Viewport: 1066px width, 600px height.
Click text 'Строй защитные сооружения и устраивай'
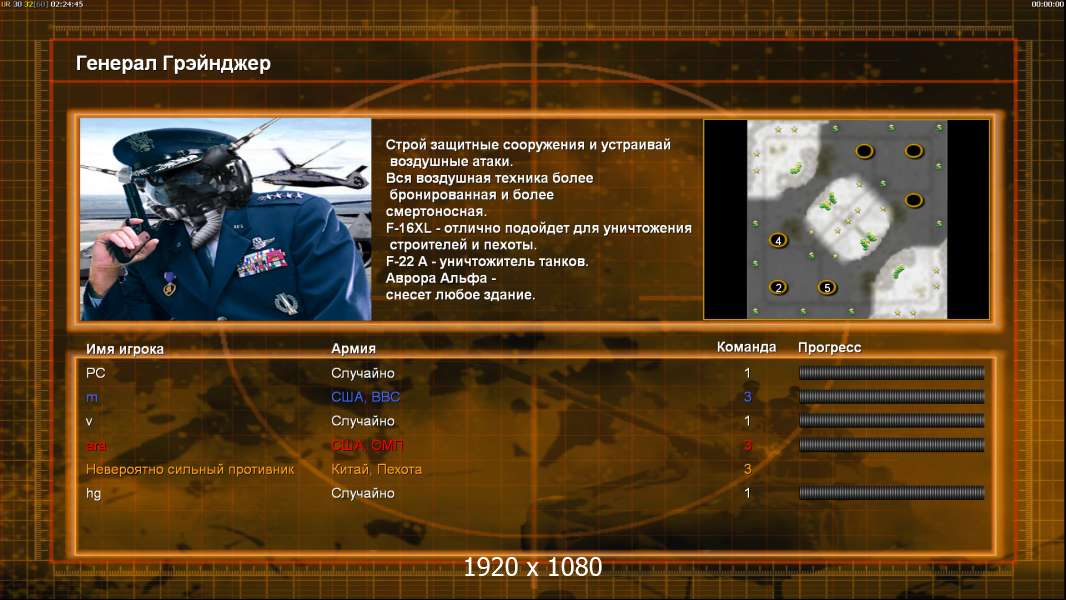(x=528, y=145)
